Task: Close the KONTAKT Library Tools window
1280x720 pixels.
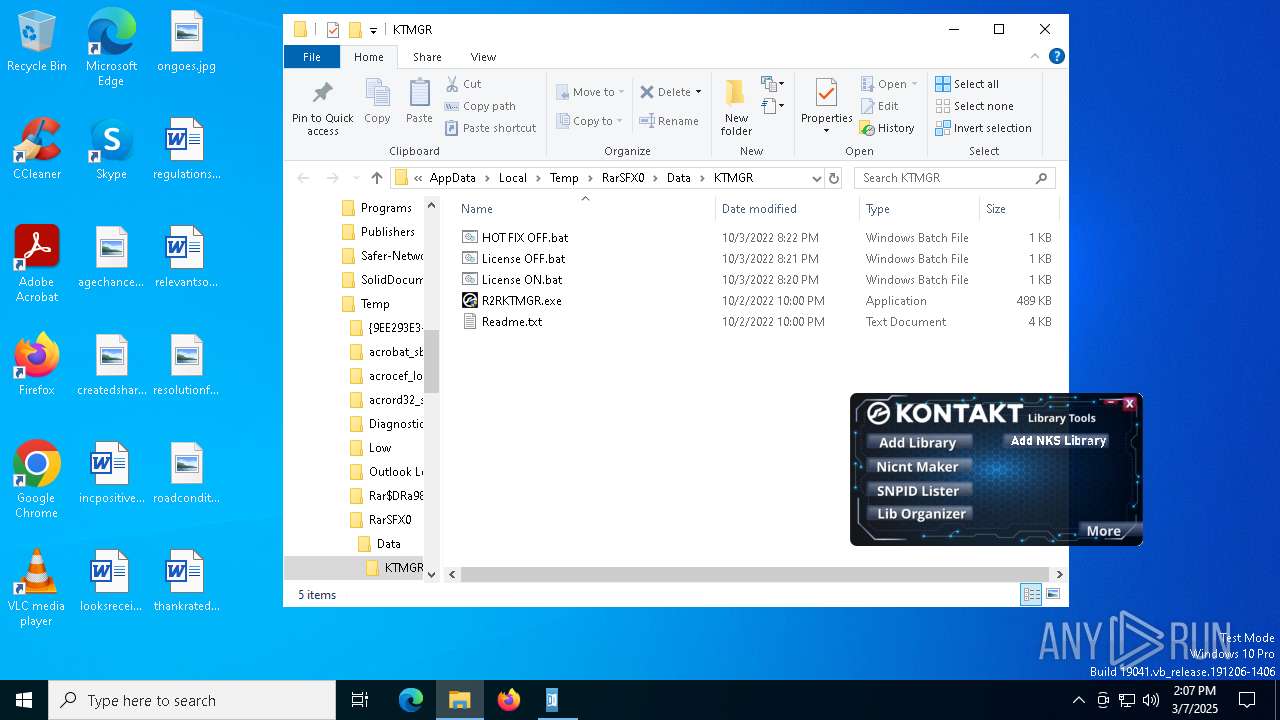Action: 1129,404
